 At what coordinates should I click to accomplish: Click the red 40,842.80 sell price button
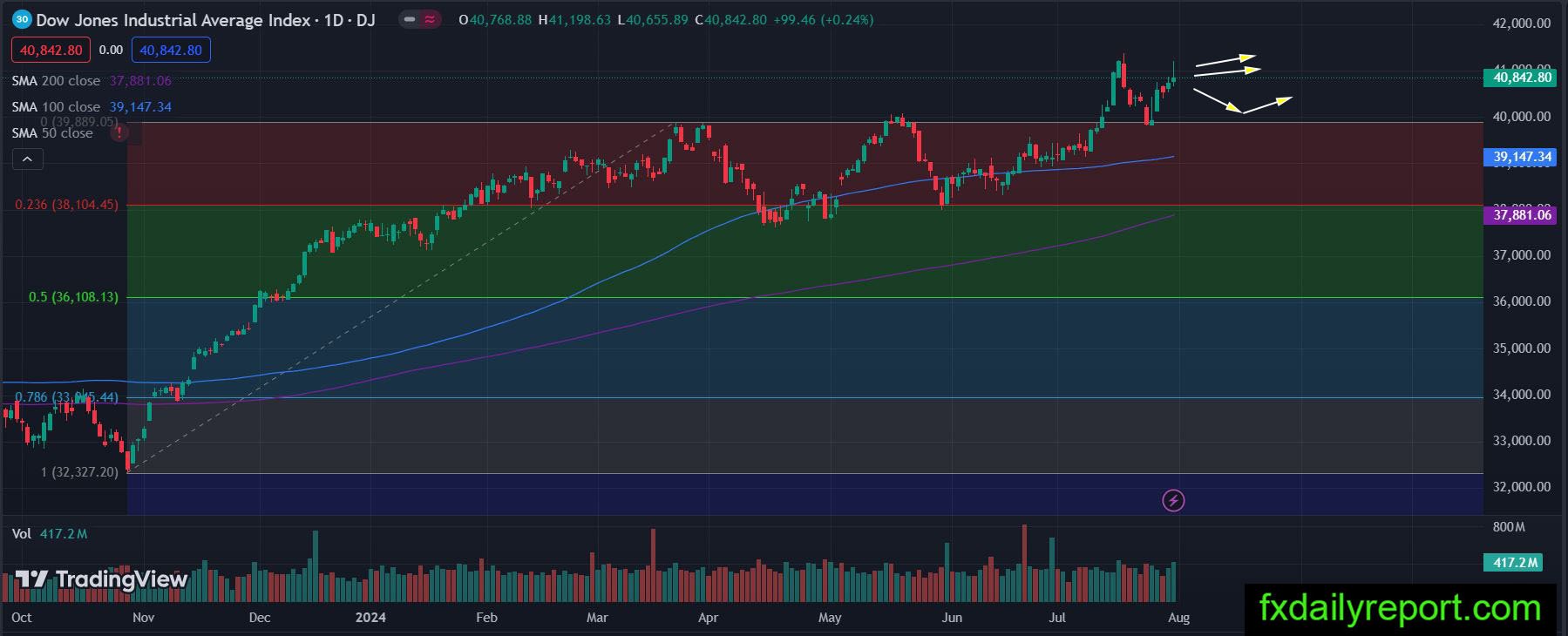point(51,51)
